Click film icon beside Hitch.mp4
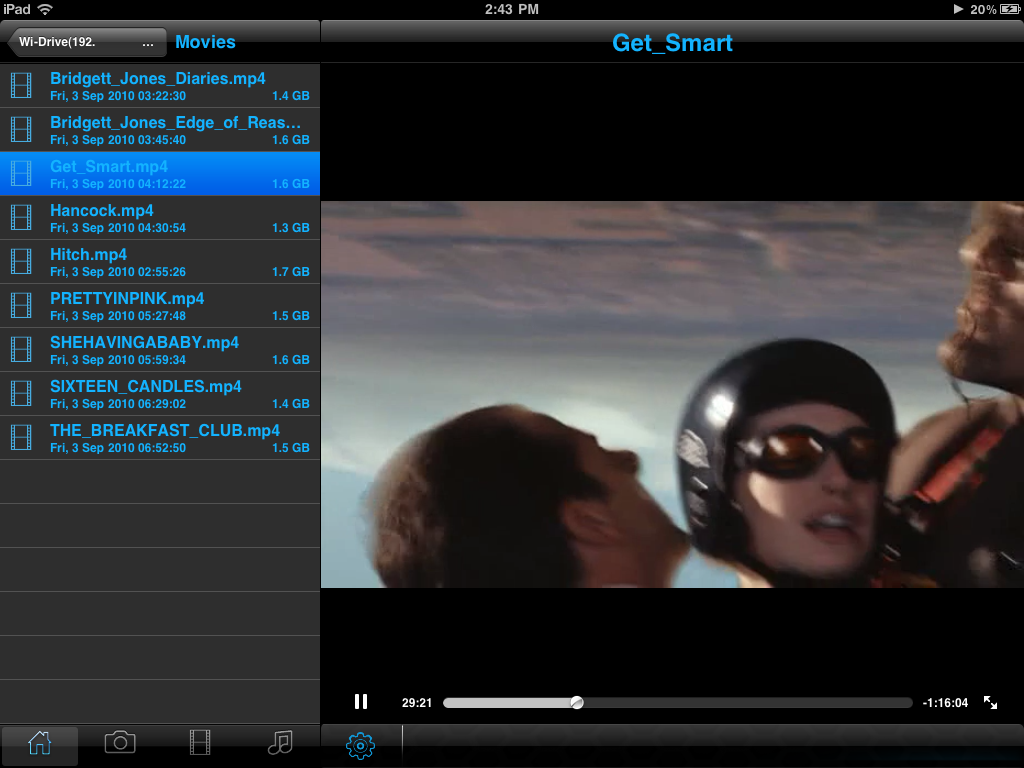This screenshot has width=1024, height=768. (21, 261)
